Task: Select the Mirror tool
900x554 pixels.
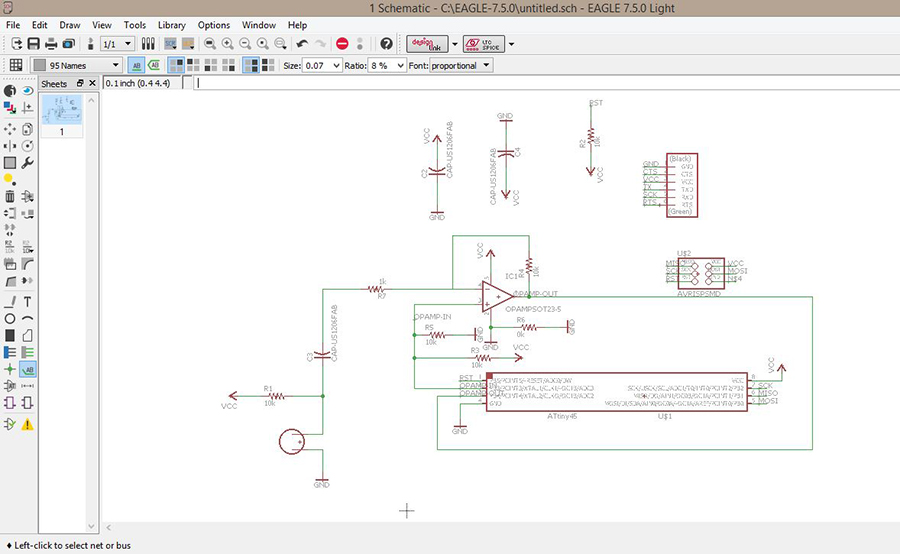Action: [10, 146]
